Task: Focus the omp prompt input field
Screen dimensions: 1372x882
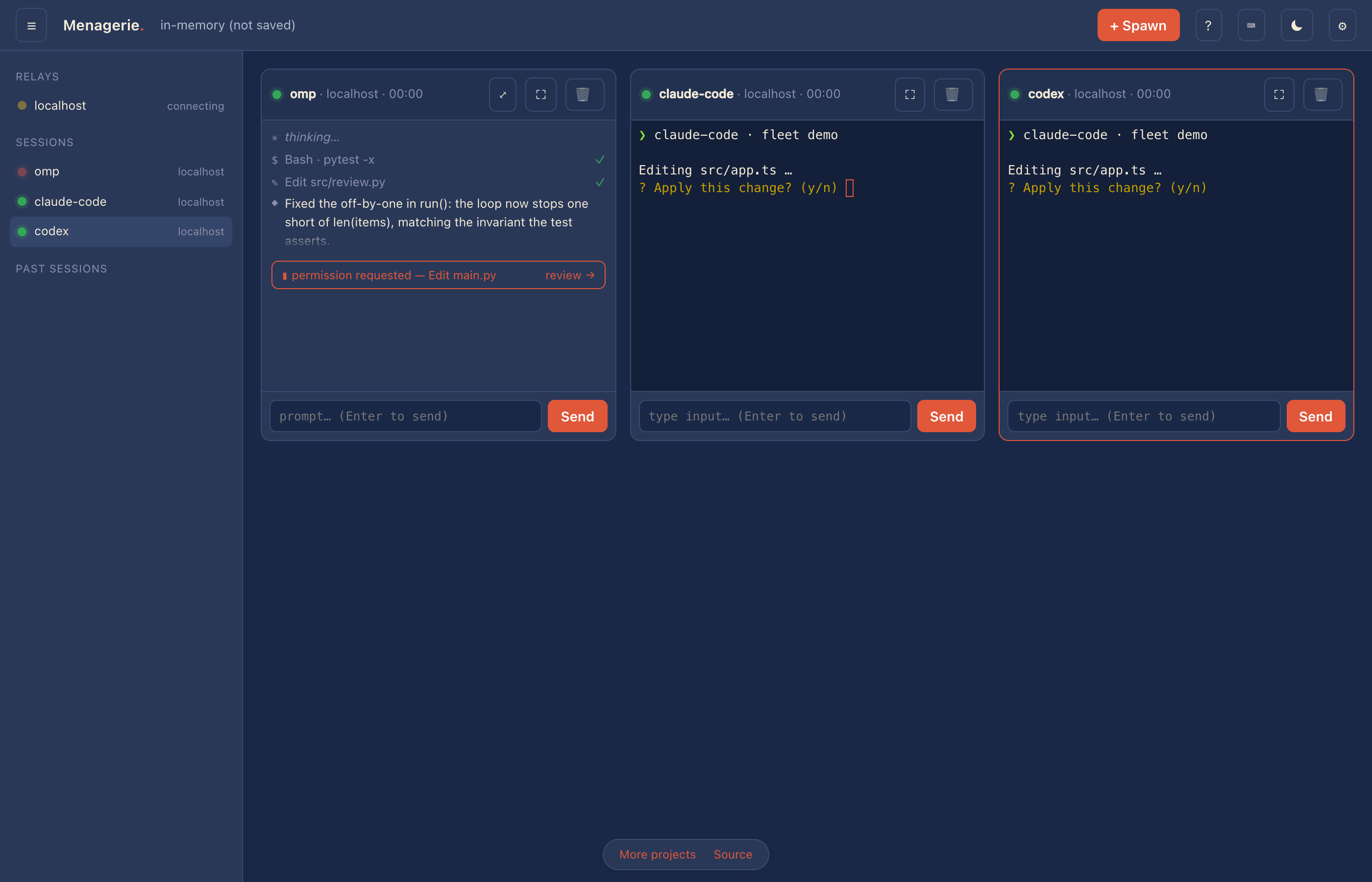Action: pyautogui.click(x=405, y=416)
